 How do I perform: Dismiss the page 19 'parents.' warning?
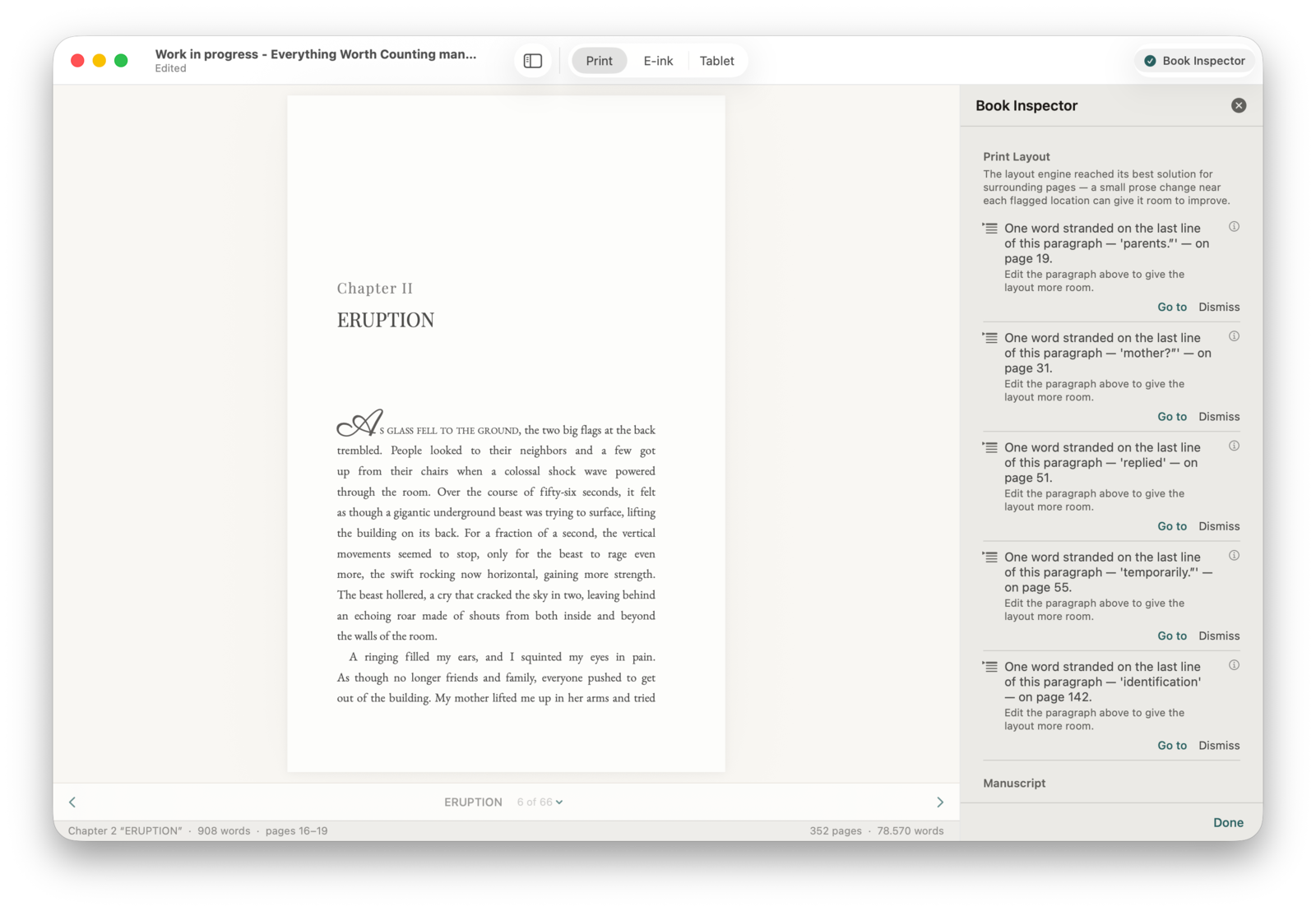tap(1219, 307)
